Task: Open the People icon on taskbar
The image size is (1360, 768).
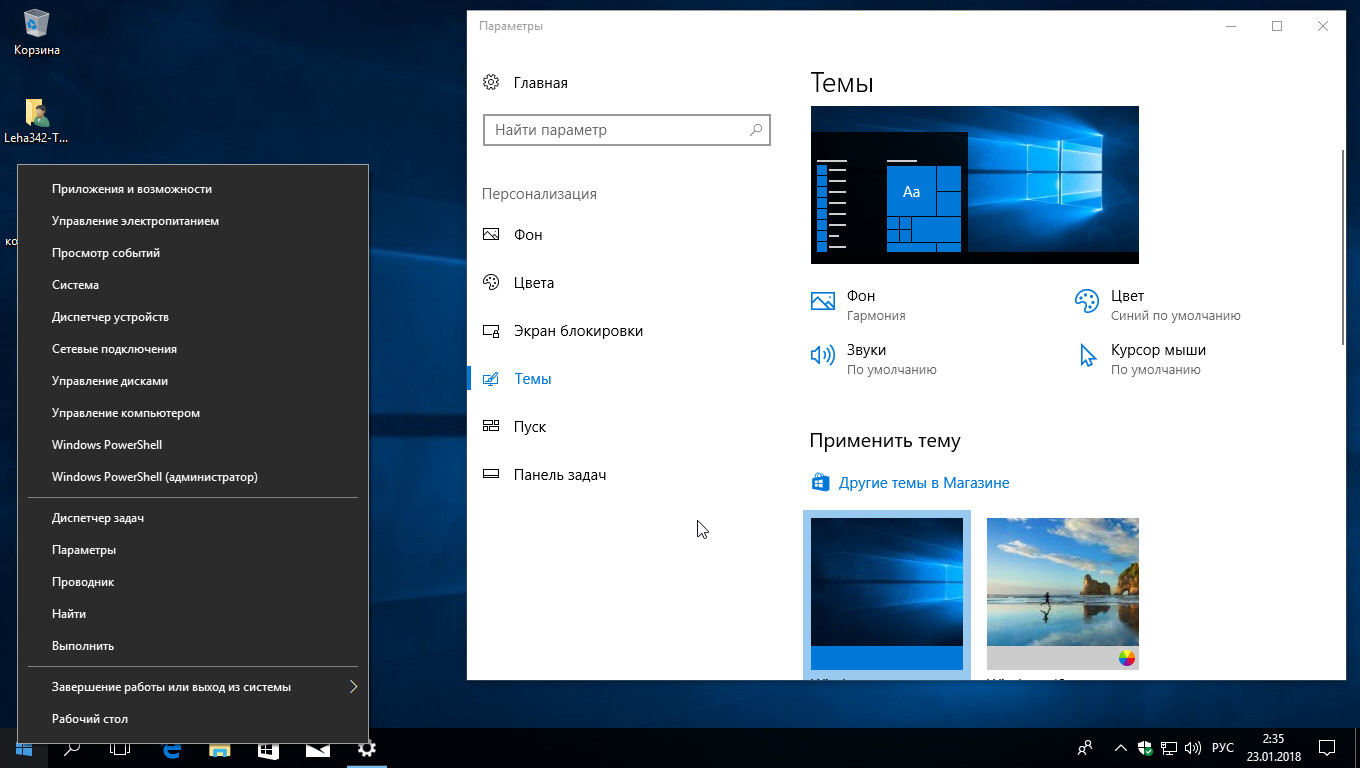Action: pos(1085,748)
